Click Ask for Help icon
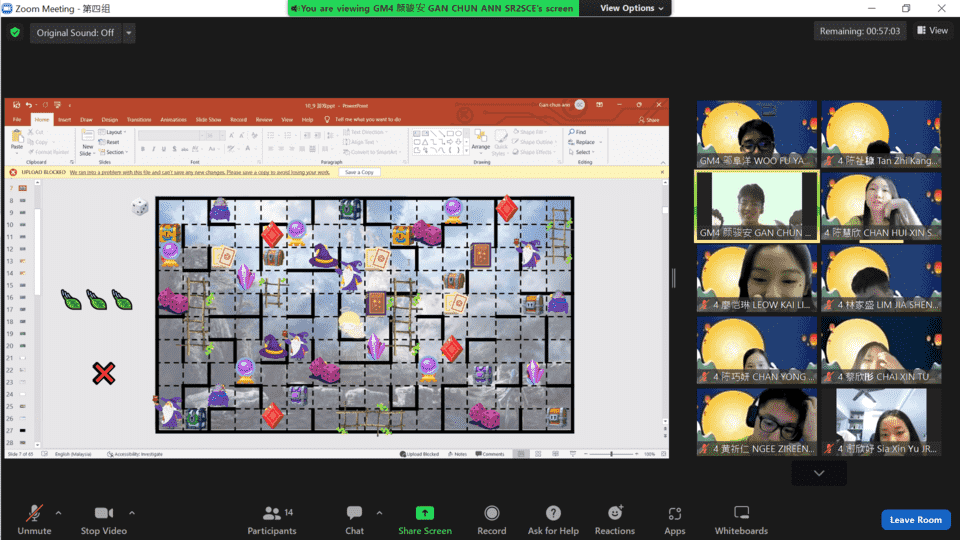This screenshot has width=960, height=540. click(553, 513)
